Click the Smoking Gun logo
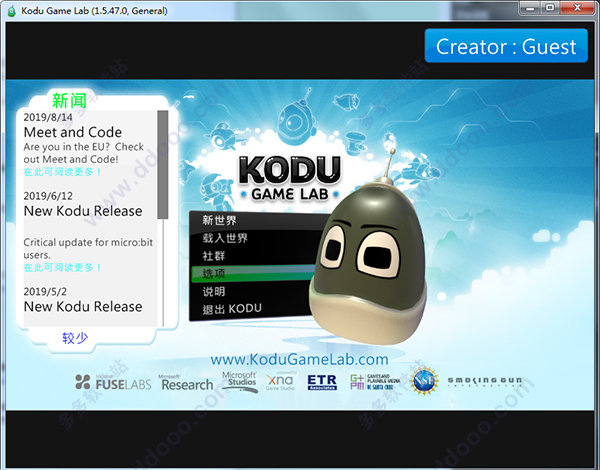This screenshot has width=600, height=470. (485, 381)
